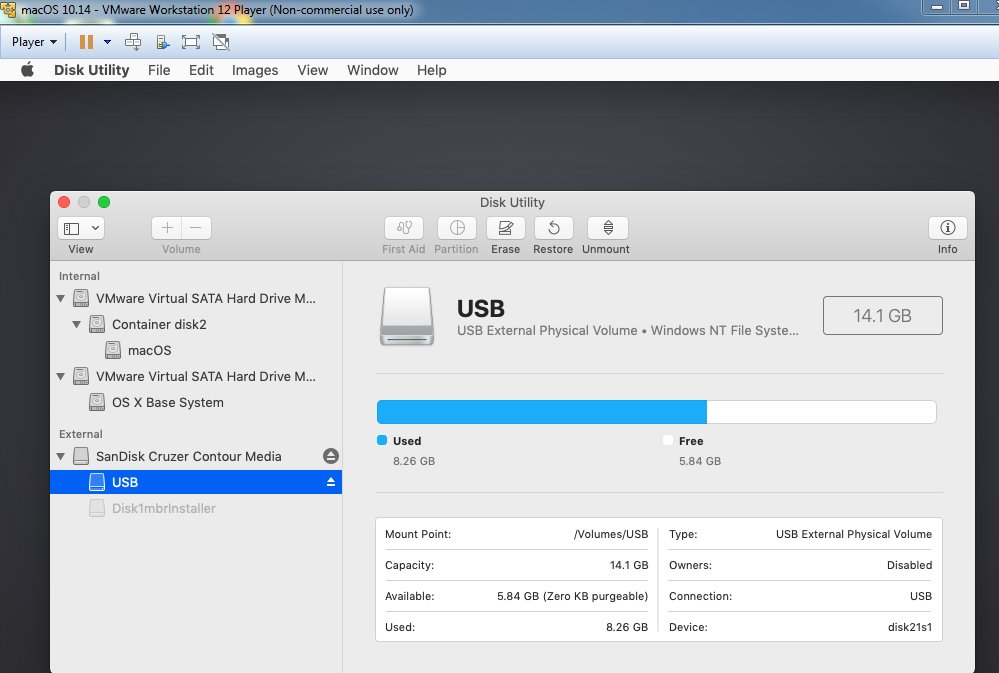
Task: Select the first VMware Virtual SATA drive icon
Action: click(x=81, y=298)
